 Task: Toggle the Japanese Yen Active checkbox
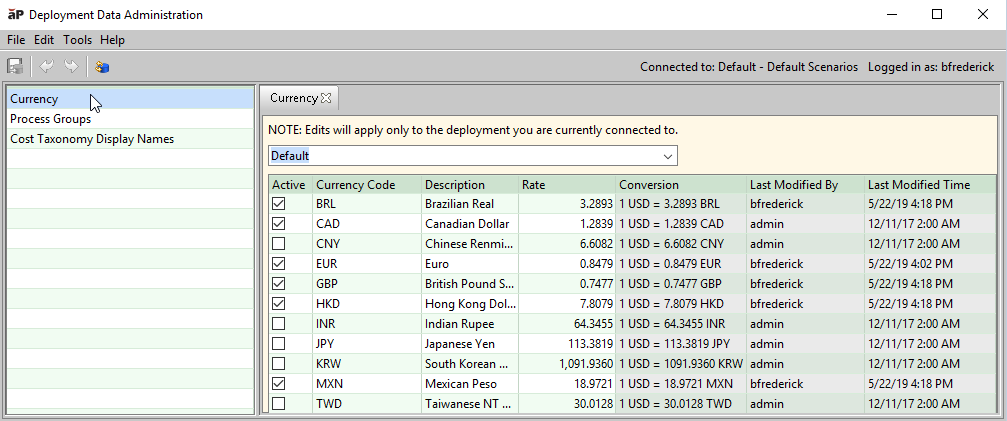pos(279,343)
